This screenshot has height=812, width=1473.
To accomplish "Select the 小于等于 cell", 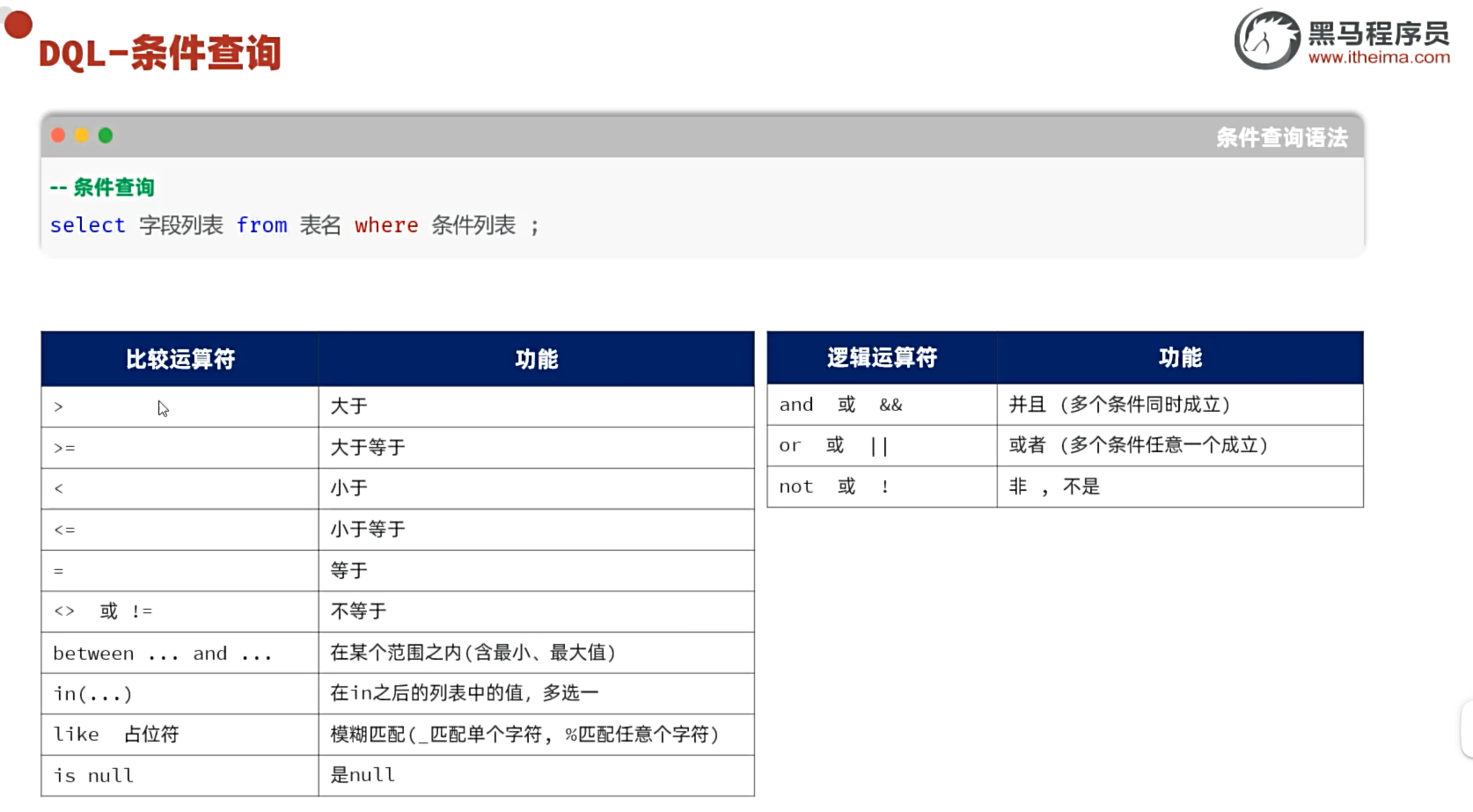I will (x=537, y=530).
